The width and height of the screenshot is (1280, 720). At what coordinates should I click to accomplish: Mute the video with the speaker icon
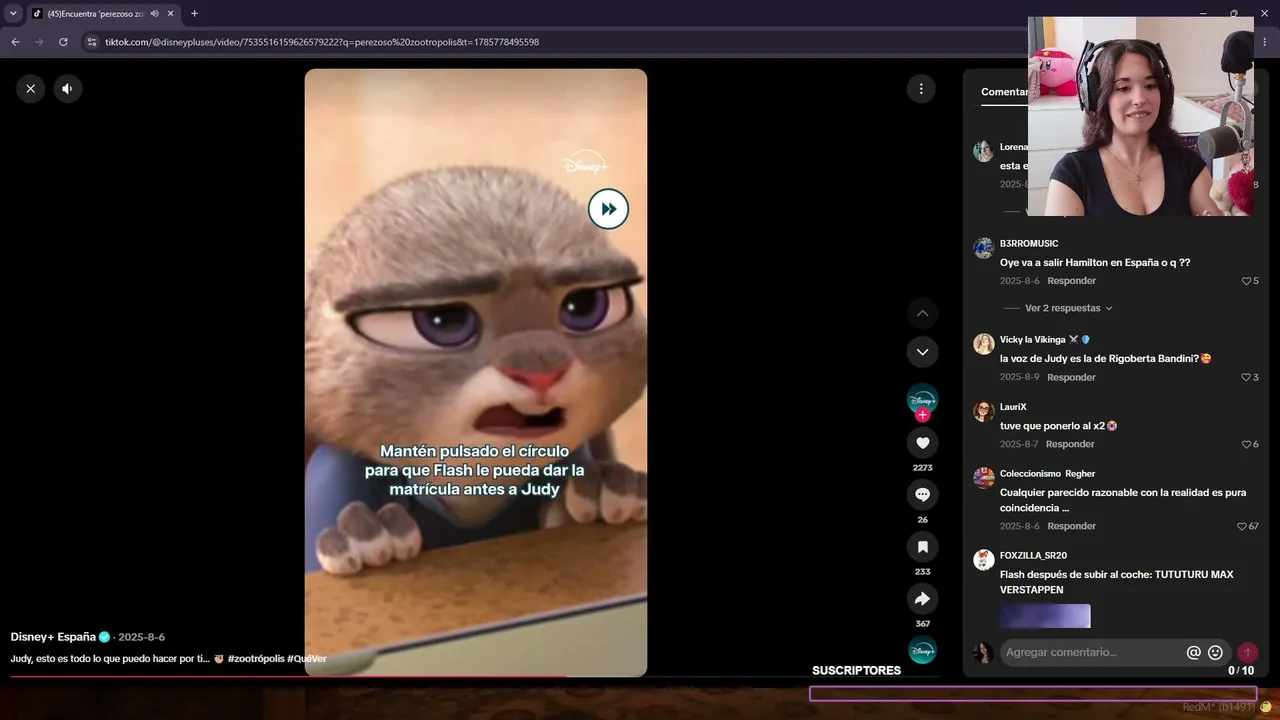tap(67, 88)
